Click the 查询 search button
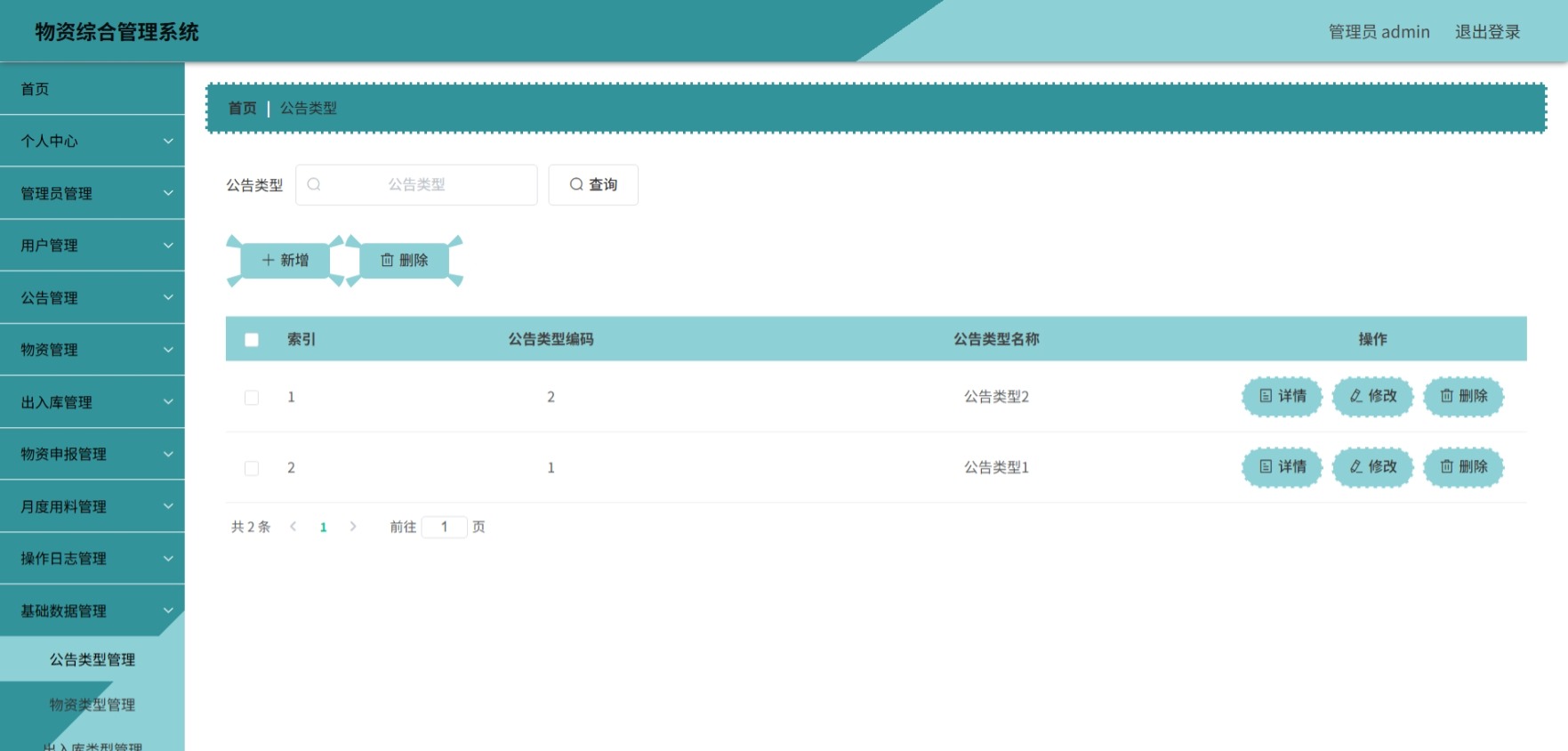 coord(593,184)
